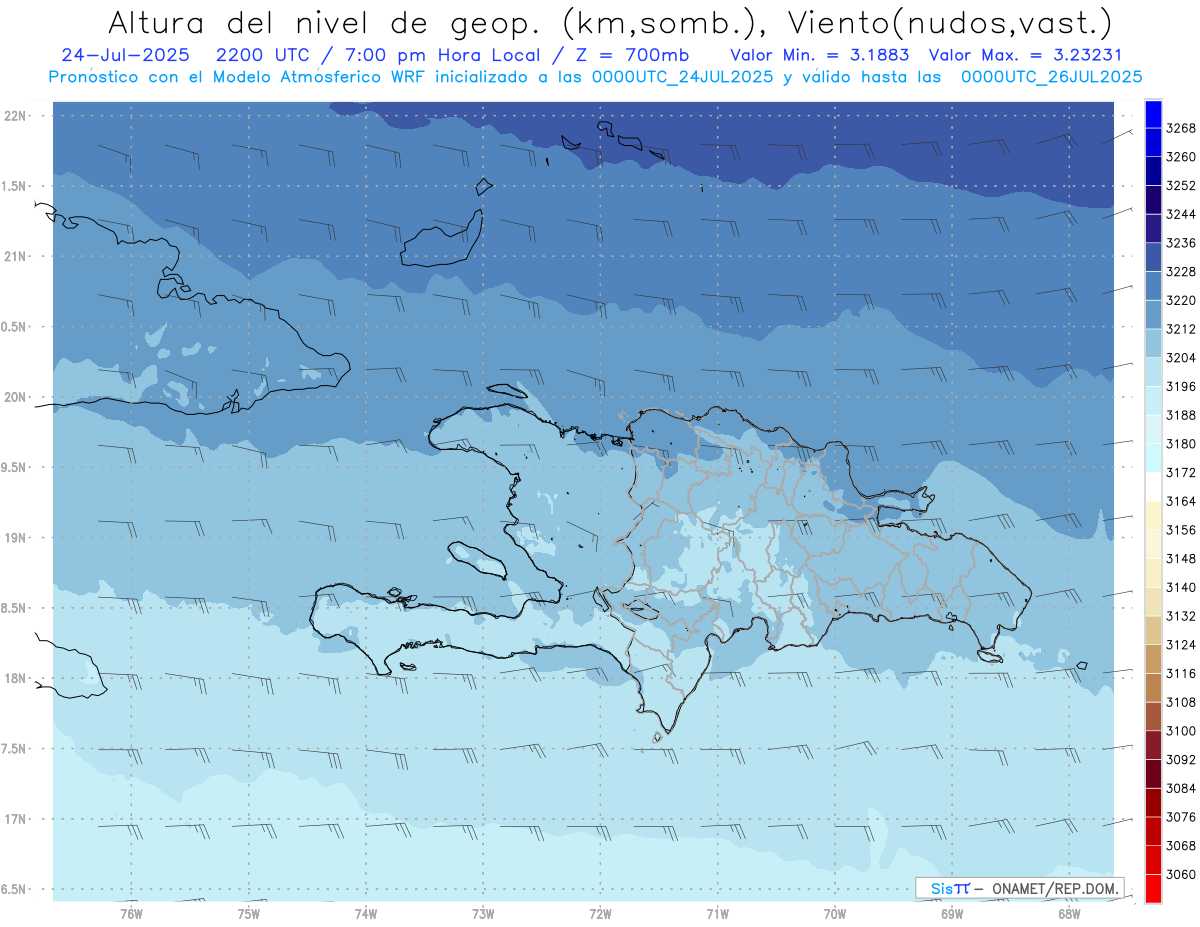Click the "19N" latitude label

point(15,537)
